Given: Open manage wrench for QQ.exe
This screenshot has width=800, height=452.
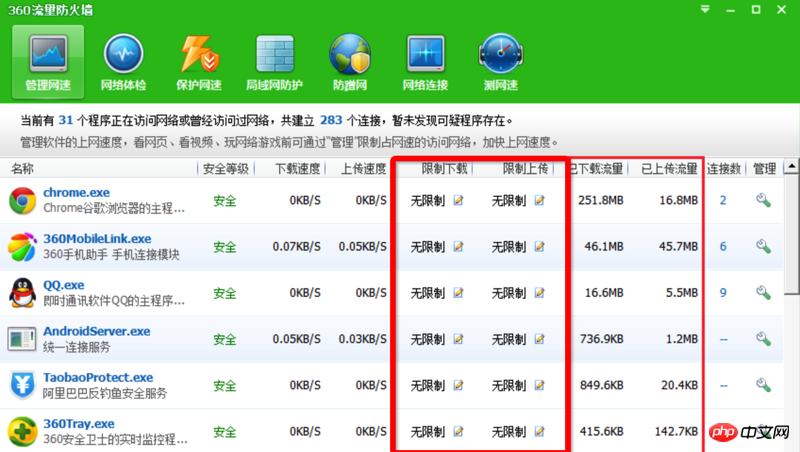Looking at the screenshot, I should (763, 293).
